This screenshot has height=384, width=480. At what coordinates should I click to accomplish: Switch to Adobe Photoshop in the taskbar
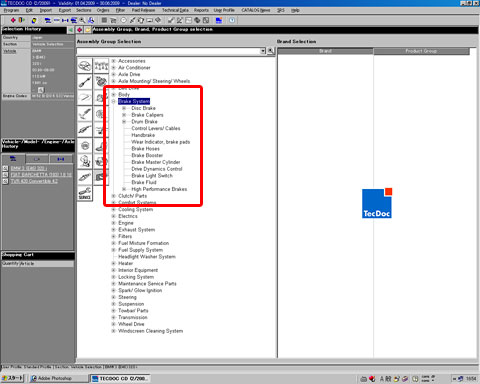[52, 378]
